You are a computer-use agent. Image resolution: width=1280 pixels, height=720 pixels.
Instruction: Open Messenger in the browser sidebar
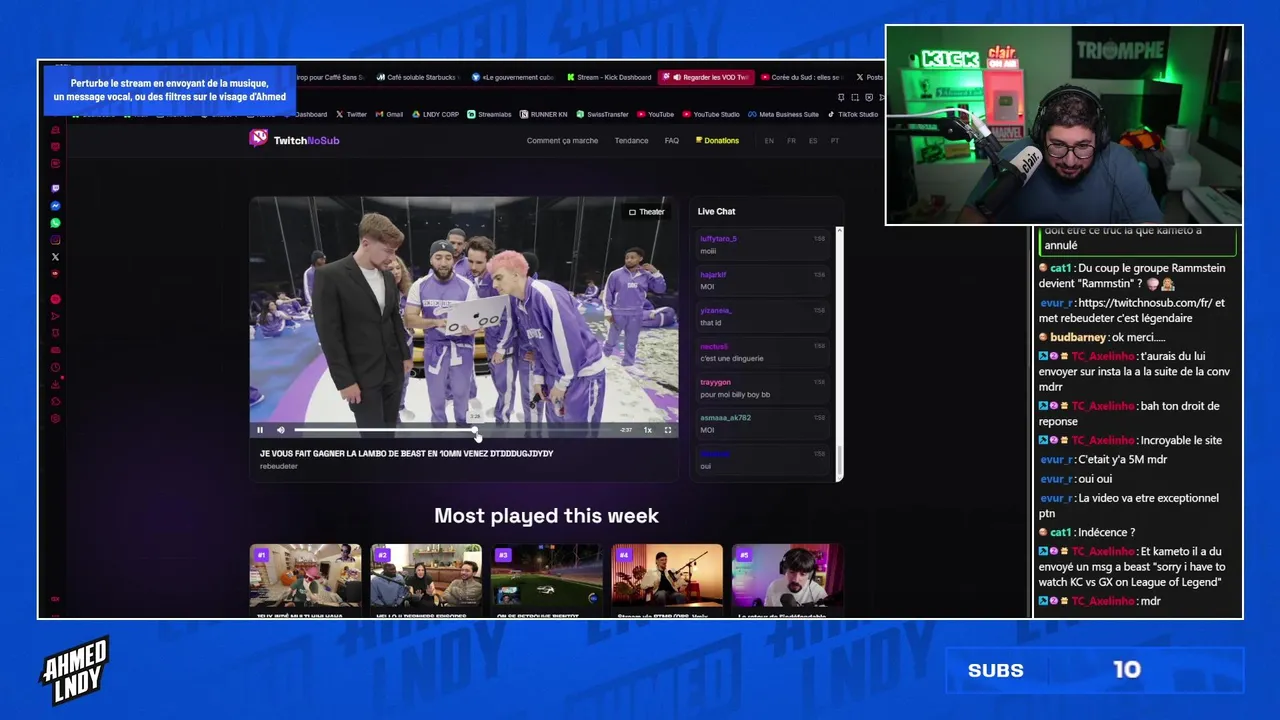pos(55,205)
